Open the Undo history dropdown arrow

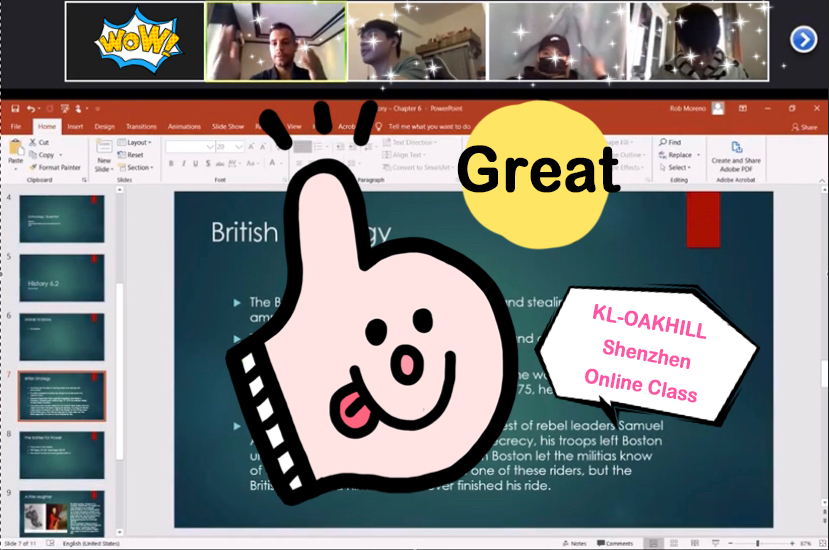[39, 109]
